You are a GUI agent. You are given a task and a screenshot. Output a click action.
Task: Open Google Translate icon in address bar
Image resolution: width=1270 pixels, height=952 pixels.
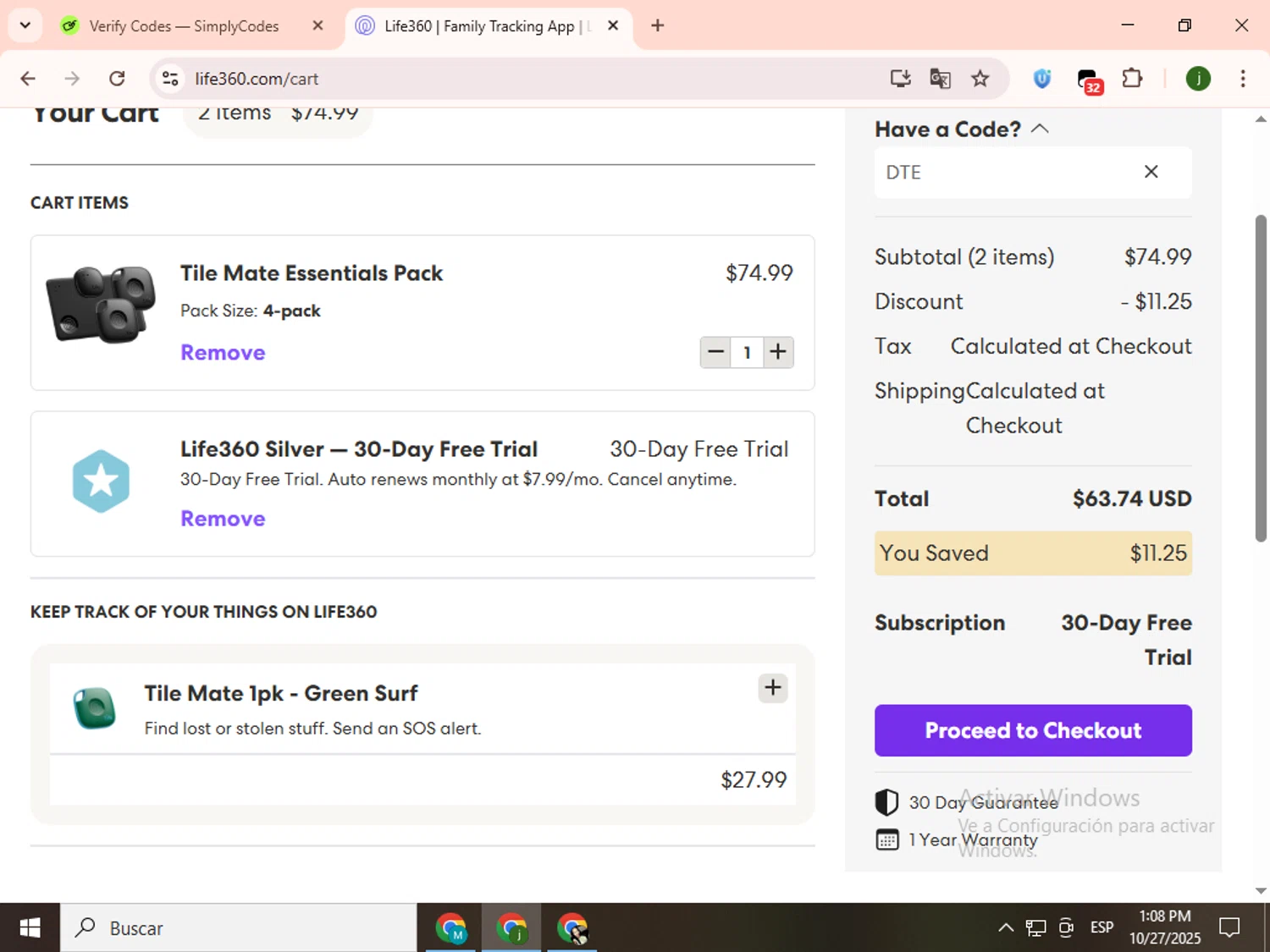point(940,79)
